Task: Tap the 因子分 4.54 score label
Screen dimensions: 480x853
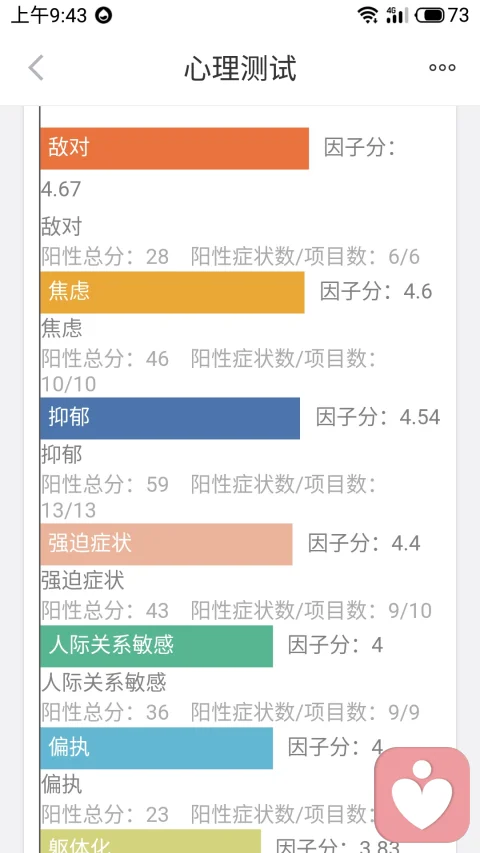Action: click(x=378, y=417)
